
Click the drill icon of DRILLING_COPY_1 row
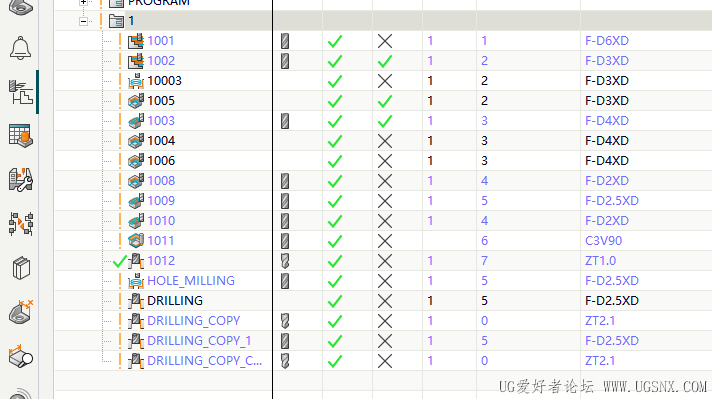click(x=136, y=341)
